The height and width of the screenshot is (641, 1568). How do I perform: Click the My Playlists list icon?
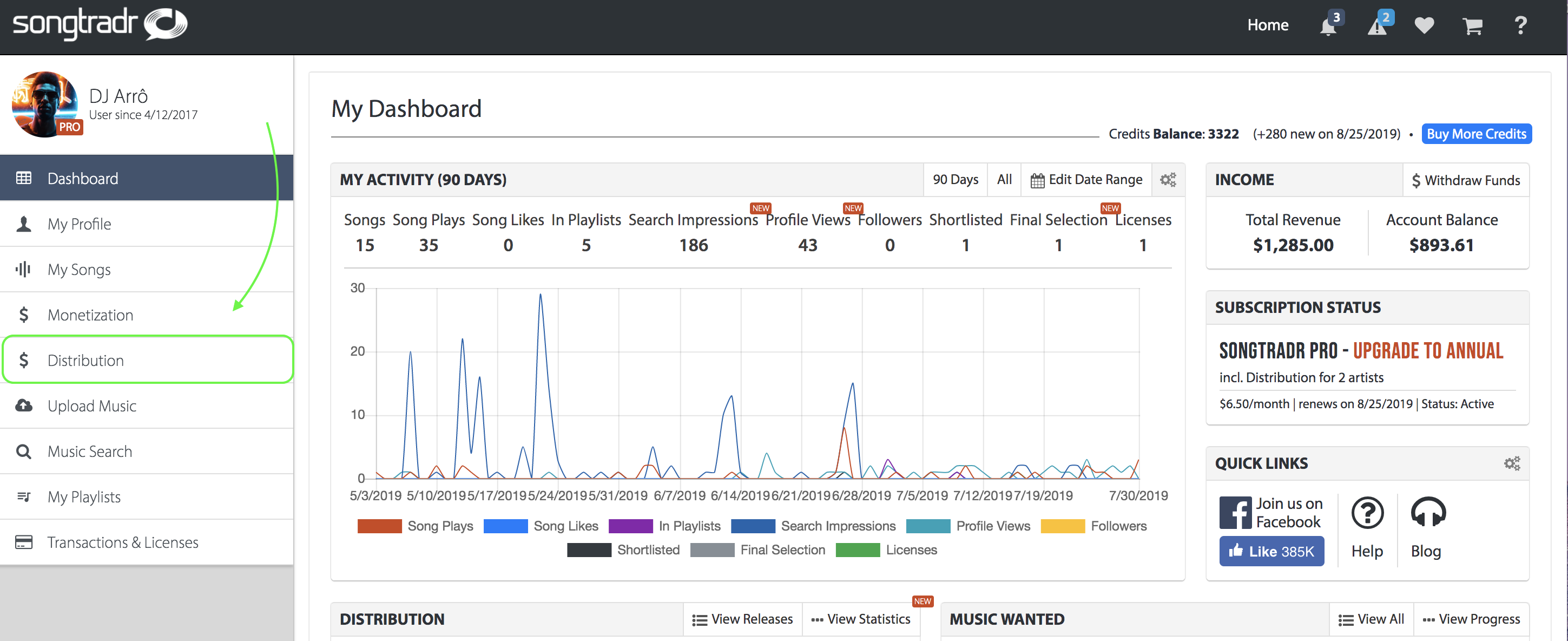24,496
